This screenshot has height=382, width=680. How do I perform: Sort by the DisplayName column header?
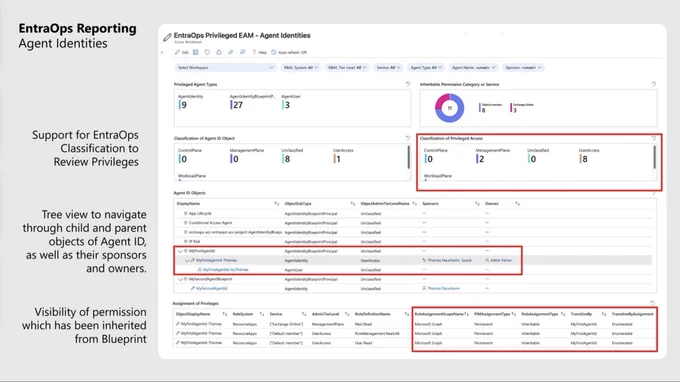pyautogui.click(x=189, y=203)
